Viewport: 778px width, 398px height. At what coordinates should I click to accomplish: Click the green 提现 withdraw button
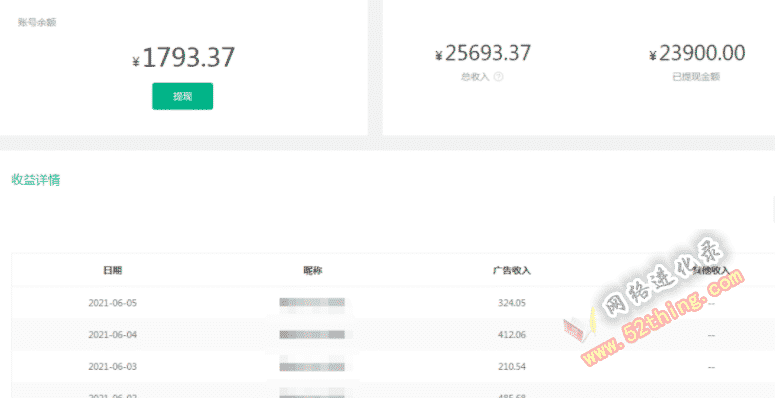(183, 96)
